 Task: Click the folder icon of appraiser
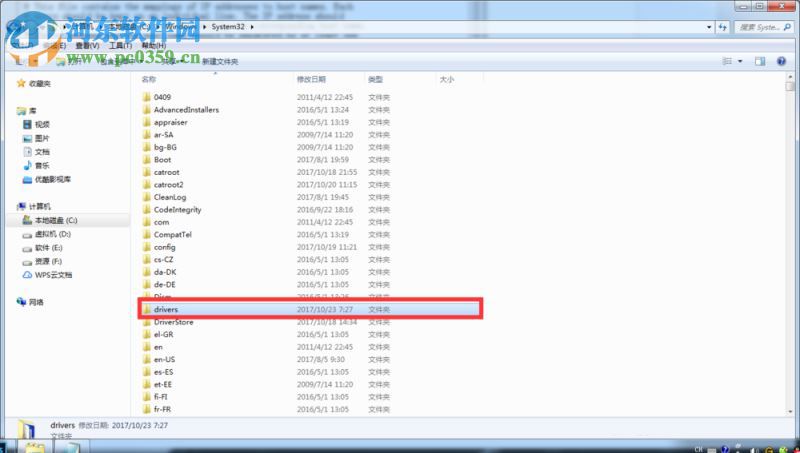coord(147,122)
